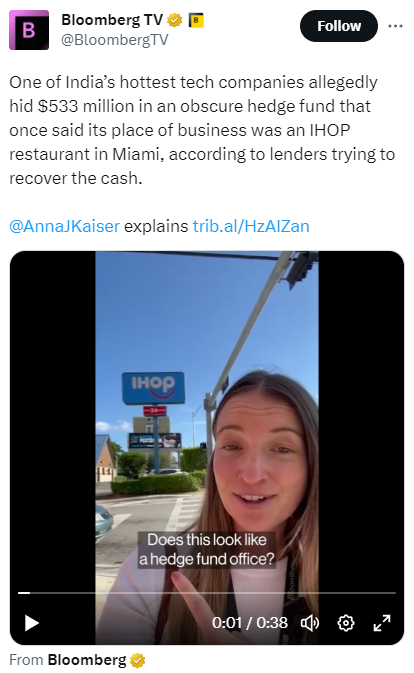Open video settings gear menu

[346, 623]
